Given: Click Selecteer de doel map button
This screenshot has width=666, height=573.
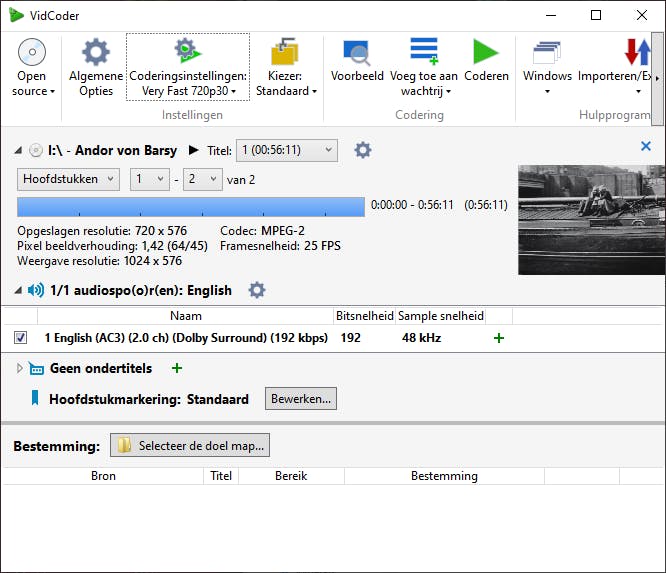Looking at the screenshot, I should (x=190, y=446).
